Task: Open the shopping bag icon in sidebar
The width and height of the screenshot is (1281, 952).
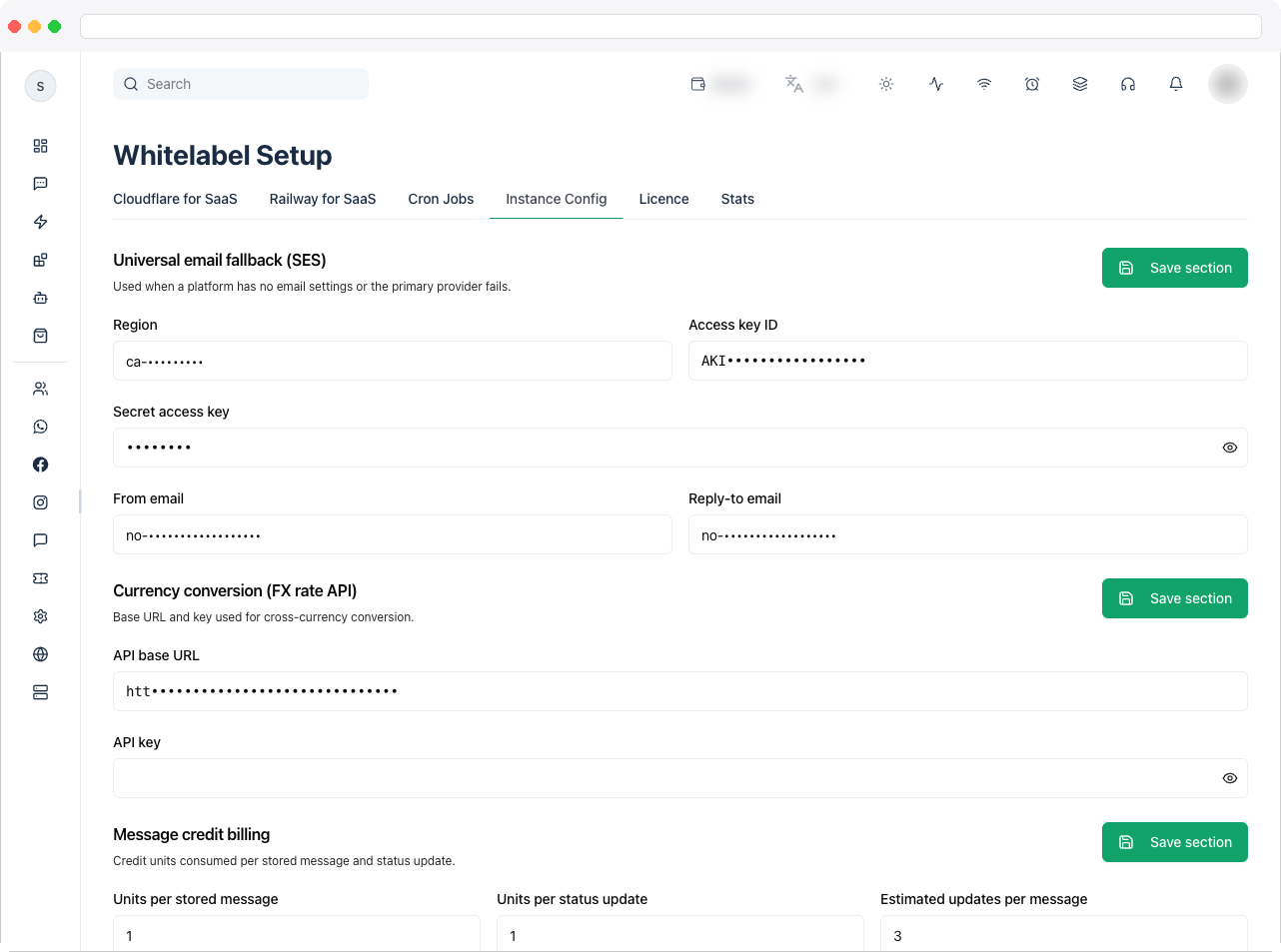Action: 40,336
